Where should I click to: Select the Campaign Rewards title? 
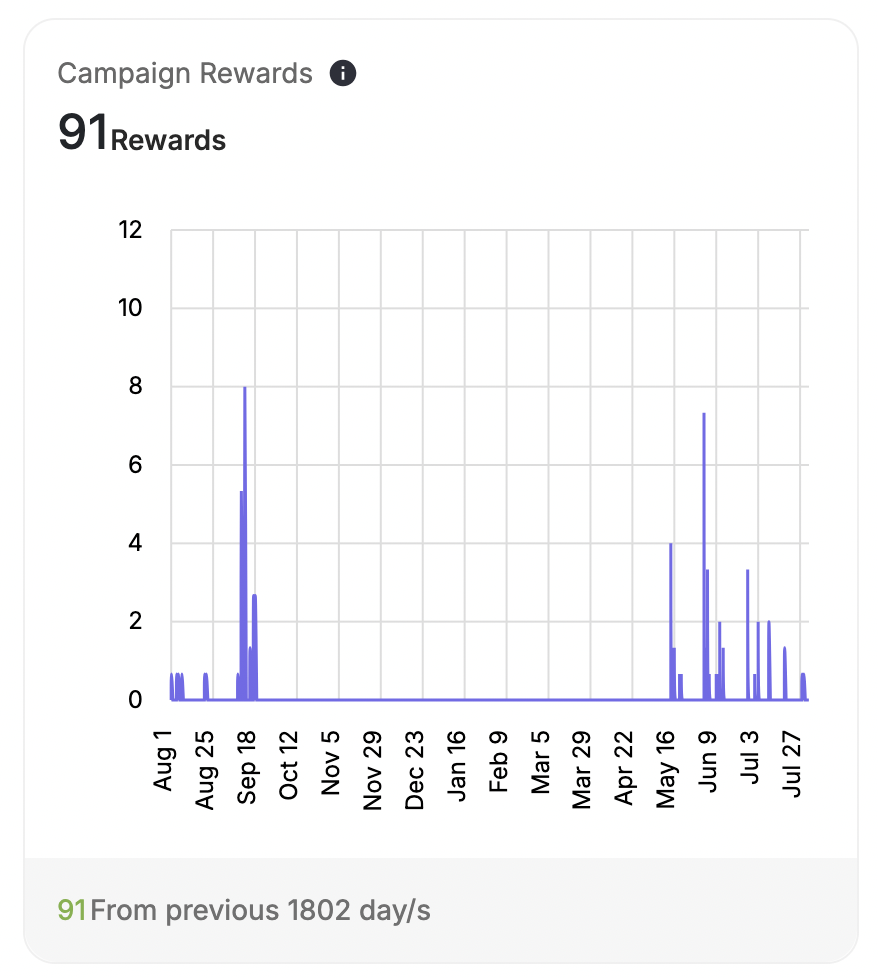coord(185,73)
